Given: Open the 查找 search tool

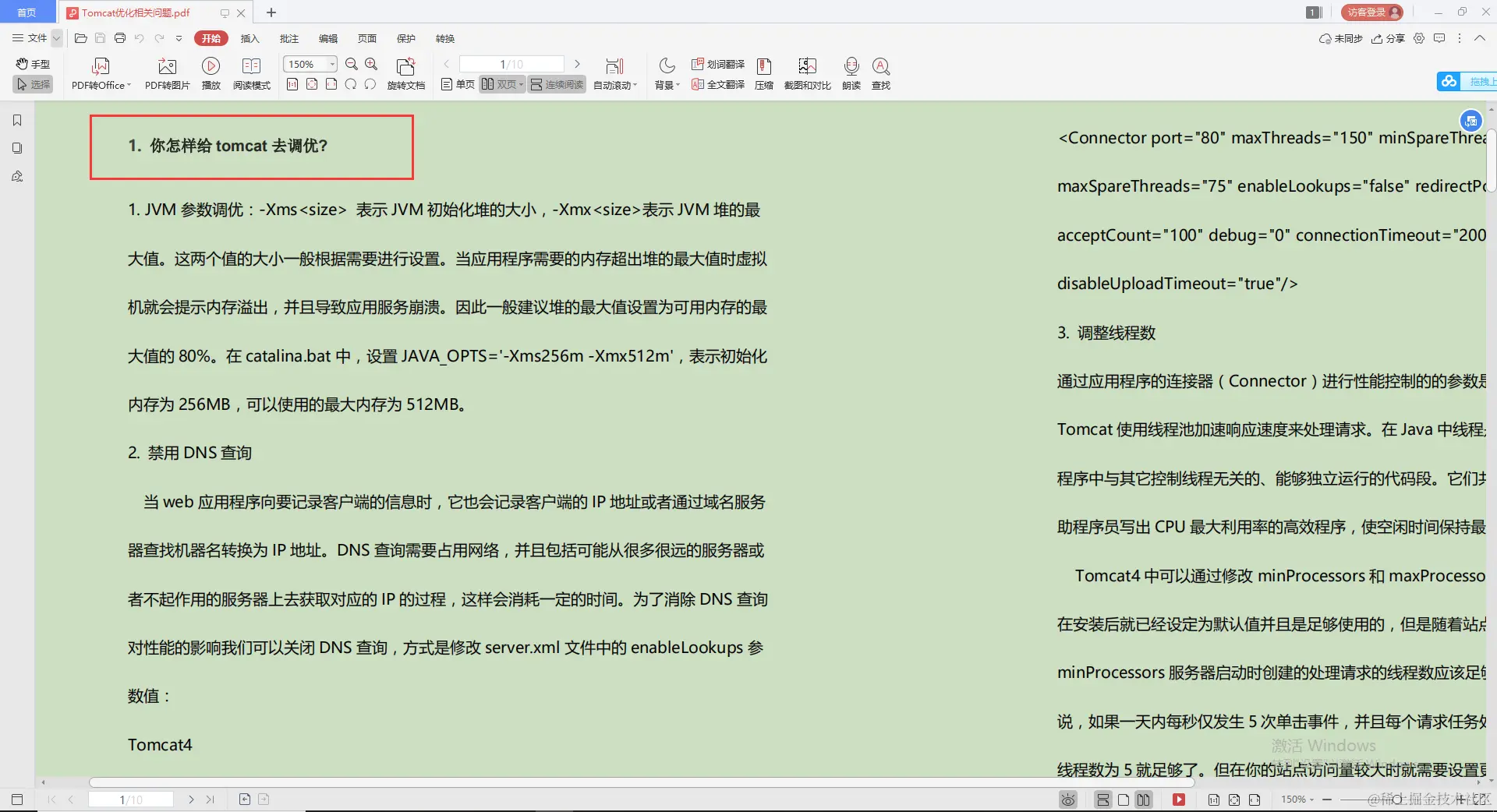Looking at the screenshot, I should click(x=880, y=72).
